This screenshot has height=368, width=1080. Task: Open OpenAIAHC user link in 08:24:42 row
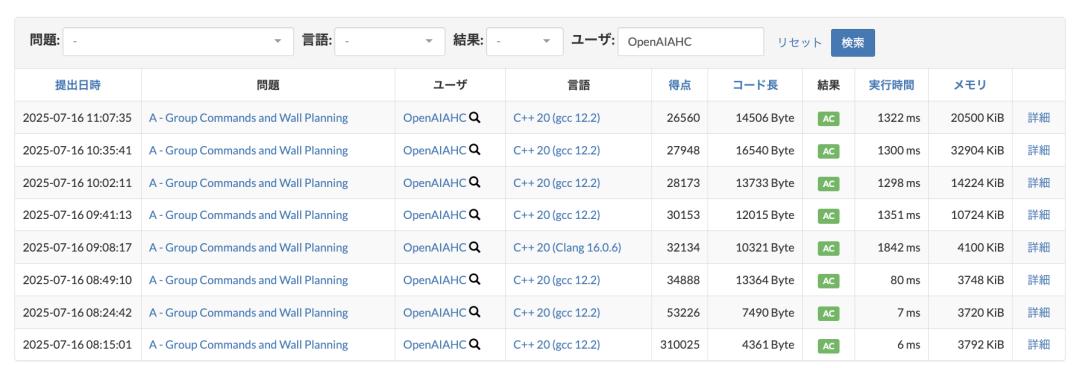point(435,312)
